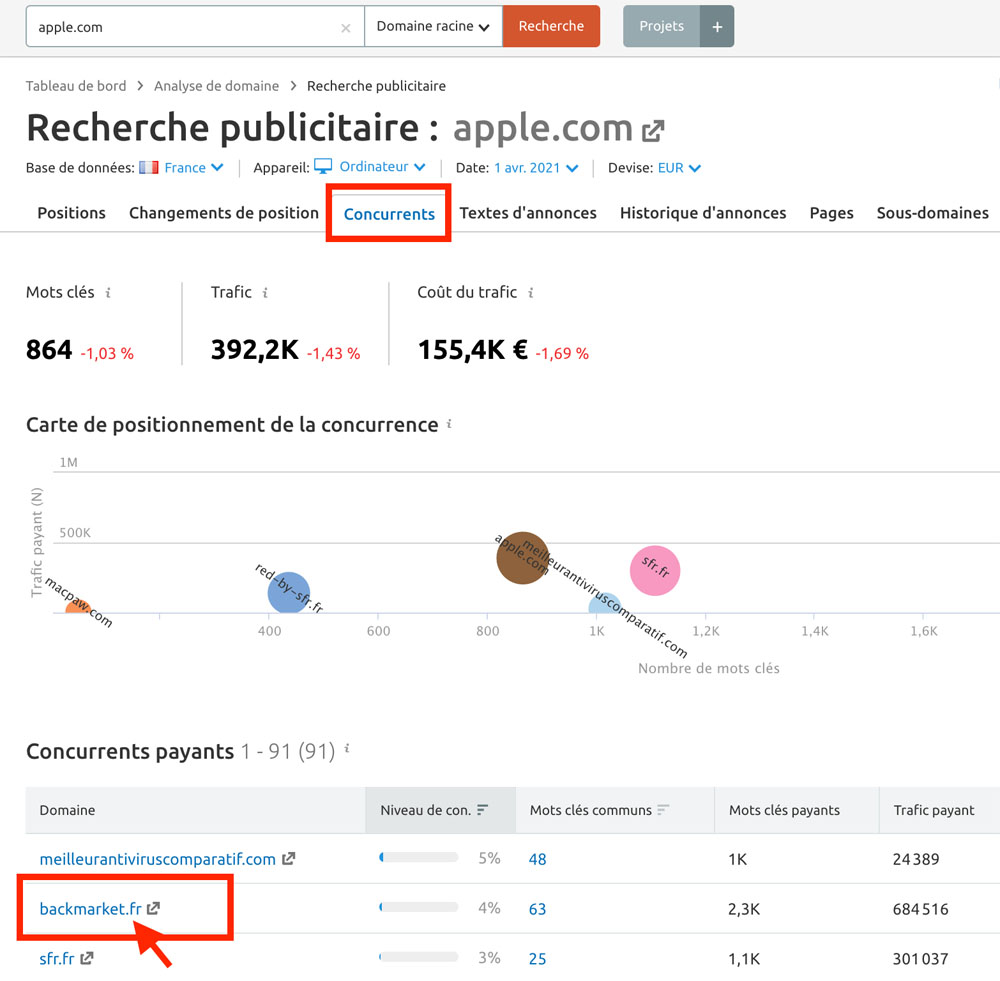The height and width of the screenshot is (981, 1000).
Task: Expand the Ordinateur device dropdown
Action: click(x=382, y=167)
